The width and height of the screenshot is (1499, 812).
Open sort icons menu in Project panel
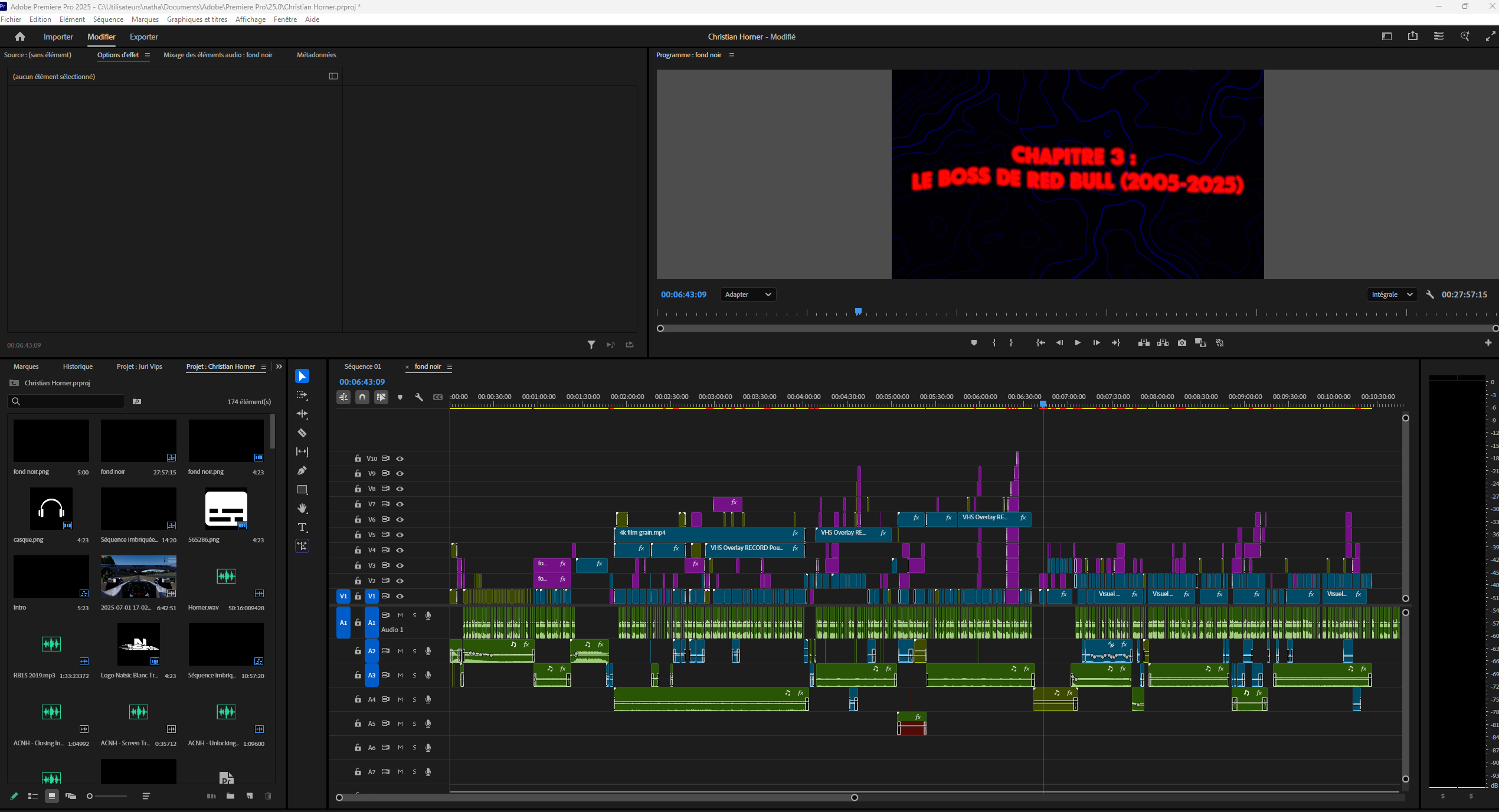[146, 796]
